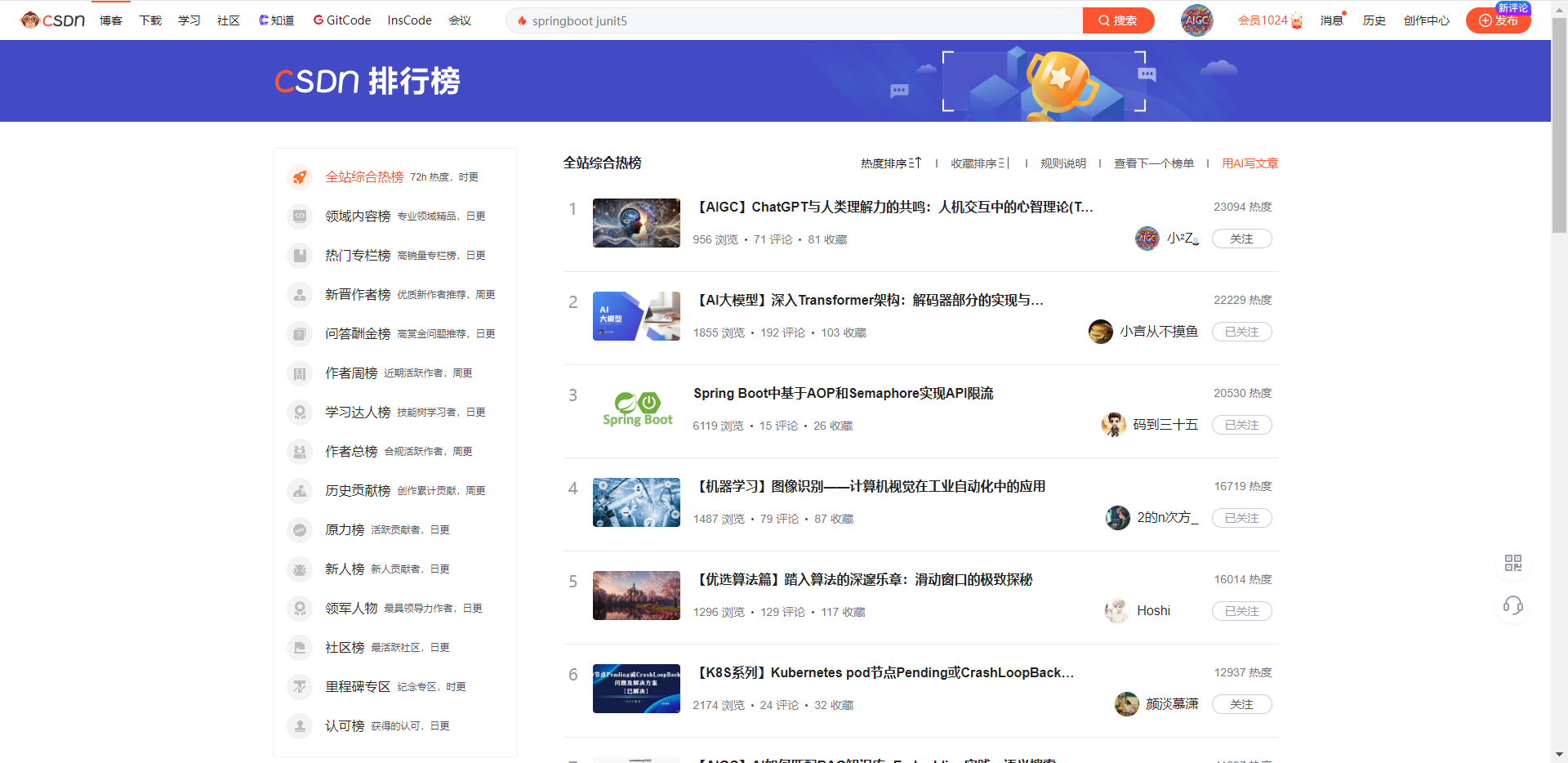Image resolution: width=1568 pixels, height=763 pixels.
Task: Click the user avatar in top bar
Action: [1196, 20]
